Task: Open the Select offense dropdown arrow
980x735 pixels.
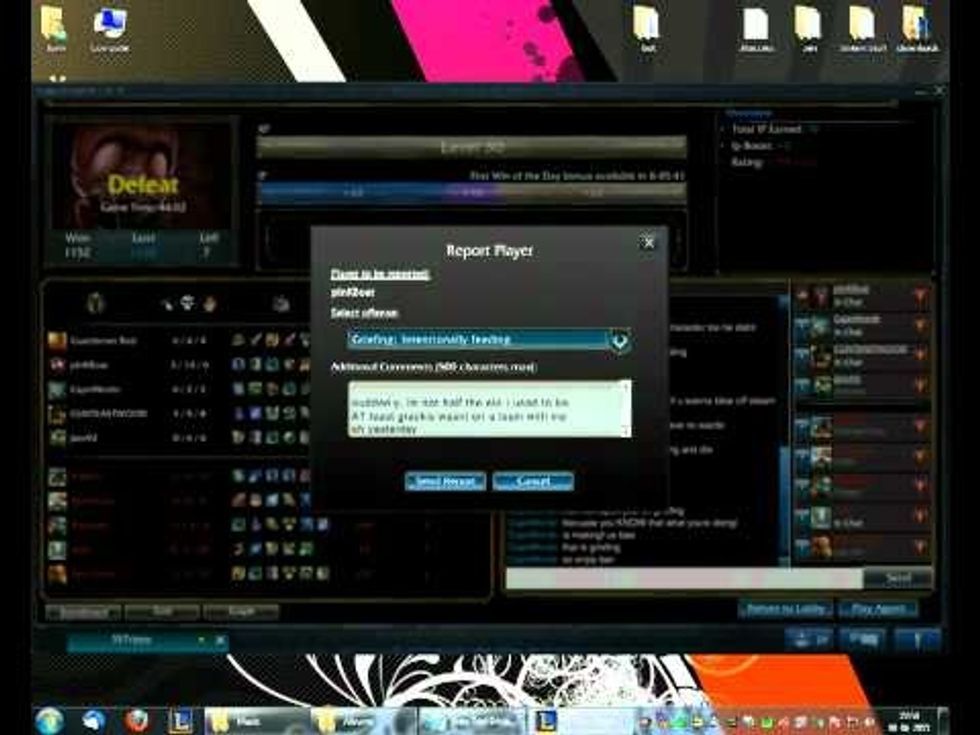Action: point(619,340)
